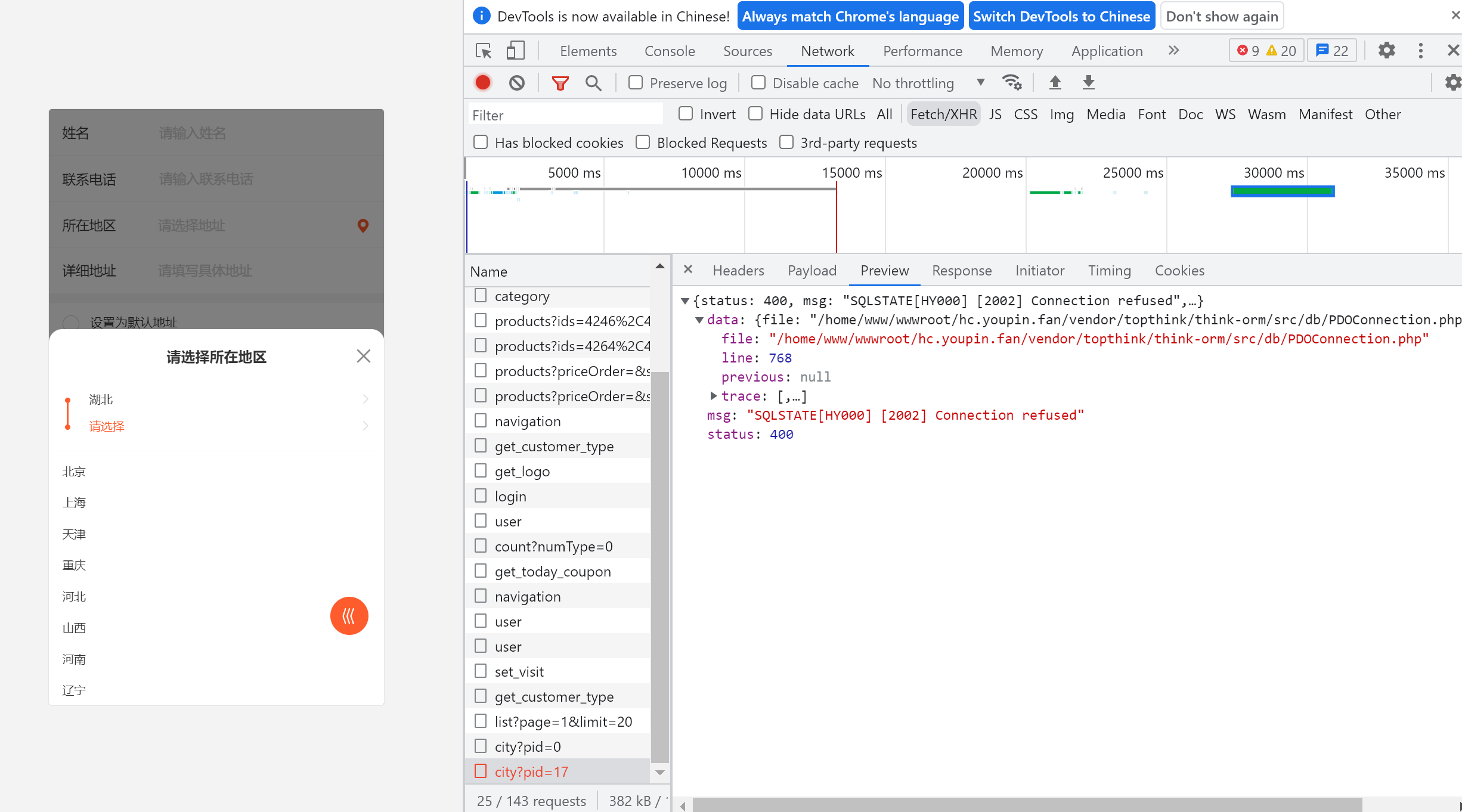1462x812 pixels.
Task: Open network conditions wifi icon
Action: click(1011, 82)
